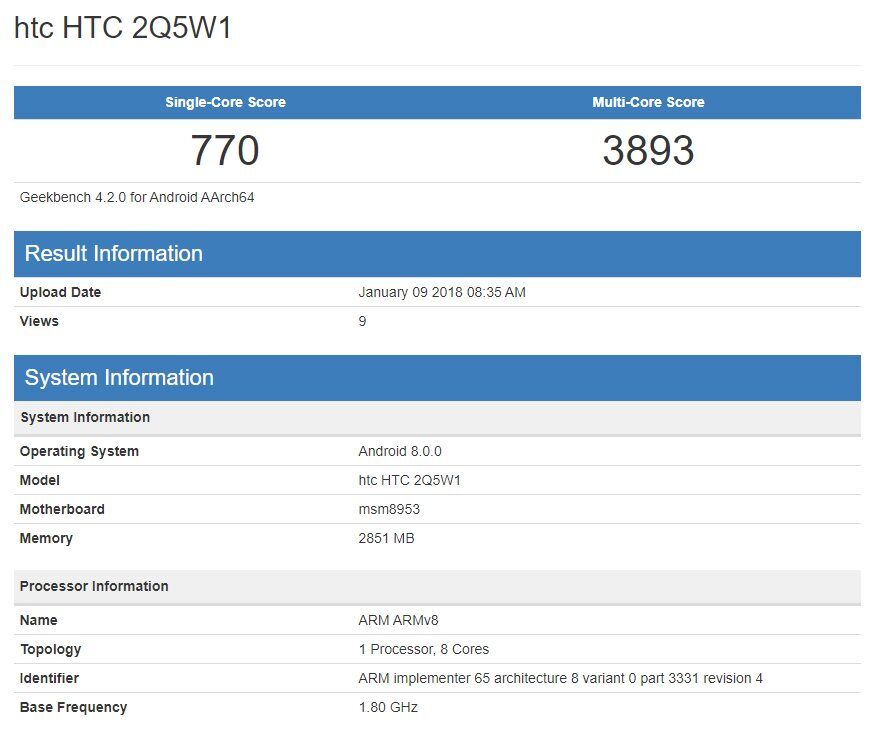Click the 2851 MB memory value
877x739 pixels.
pyautogui.click(x=386, y=538)
